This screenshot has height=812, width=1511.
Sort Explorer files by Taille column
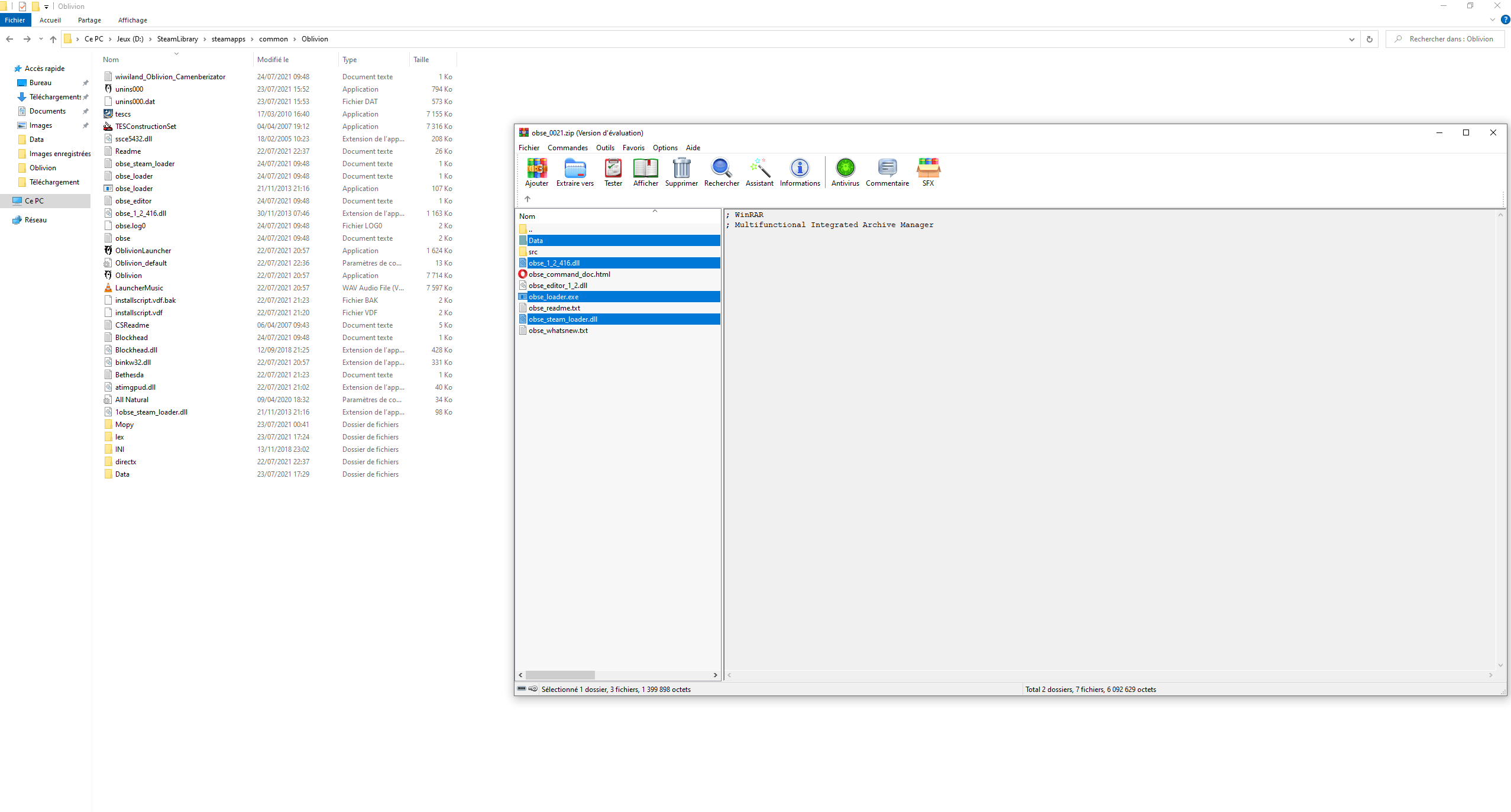tap(433, 60)
